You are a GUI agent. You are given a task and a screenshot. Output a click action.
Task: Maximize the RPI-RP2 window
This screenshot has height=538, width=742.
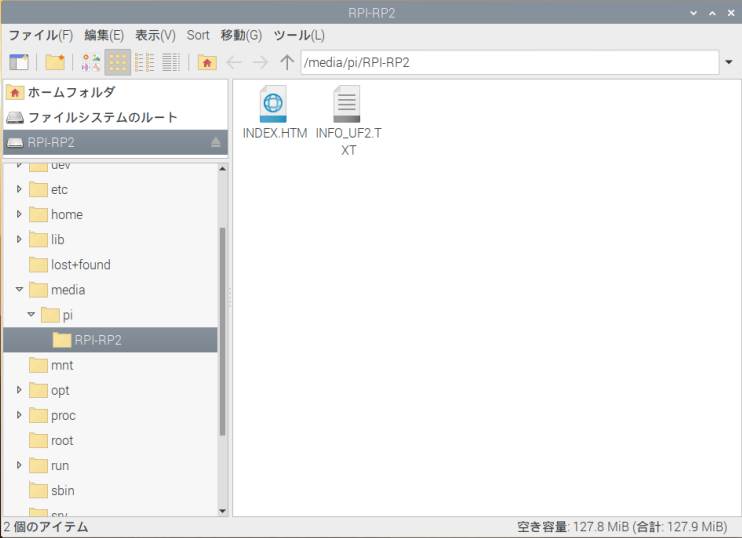click(712, 13)
